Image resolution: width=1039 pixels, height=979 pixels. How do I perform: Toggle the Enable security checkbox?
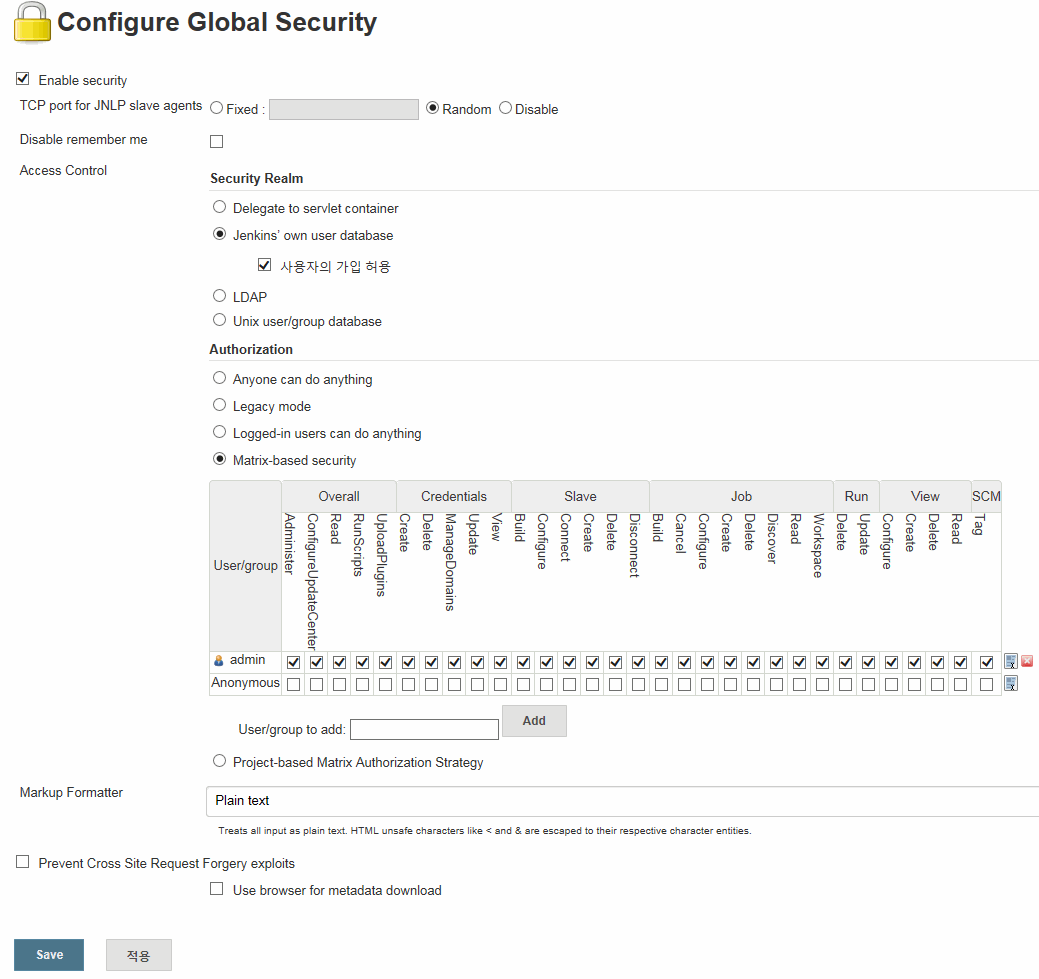point(23,79)
